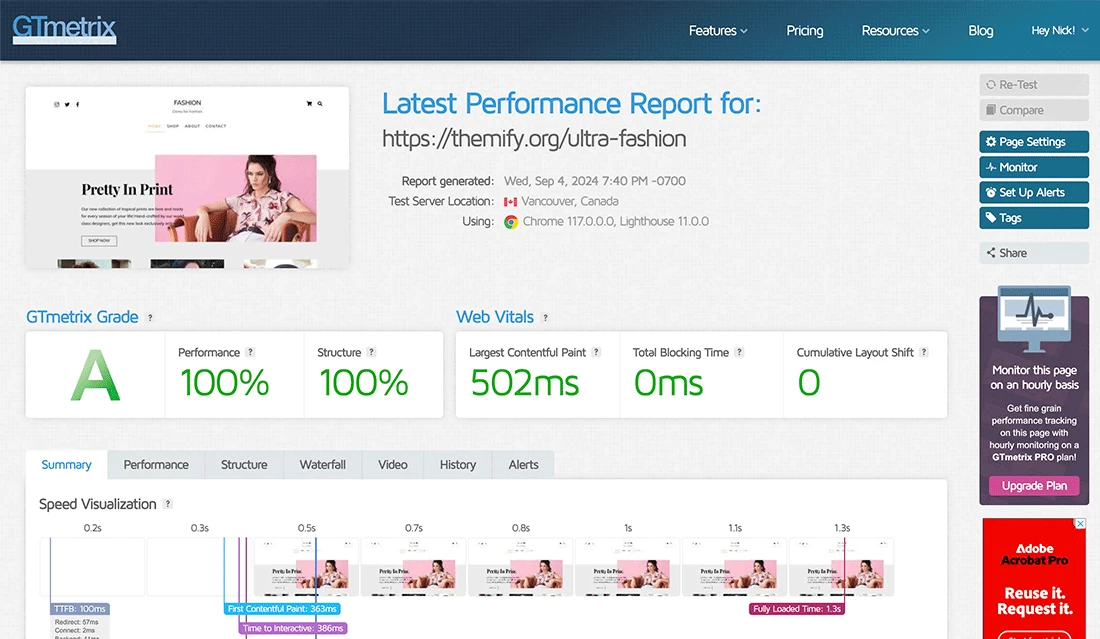Click the Time to Interactive: 386ms marker
Viewport: 1100px width, 639px height.
coord(293,628)
